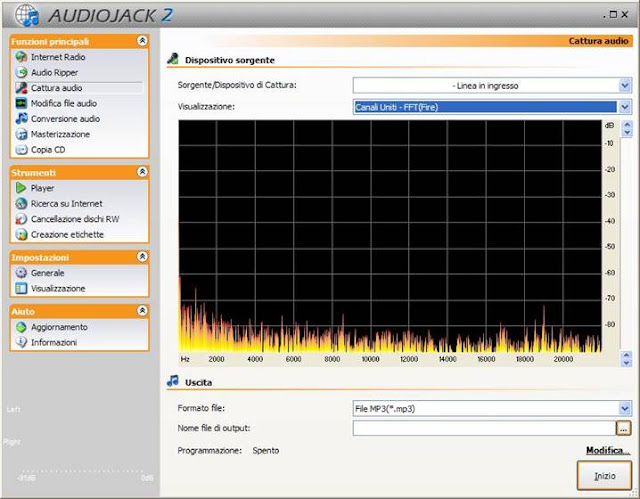Viewport: 640px width, 499px height.
Task: Click the AudioJack globe logo icon
Action: [x=27, y=15]
